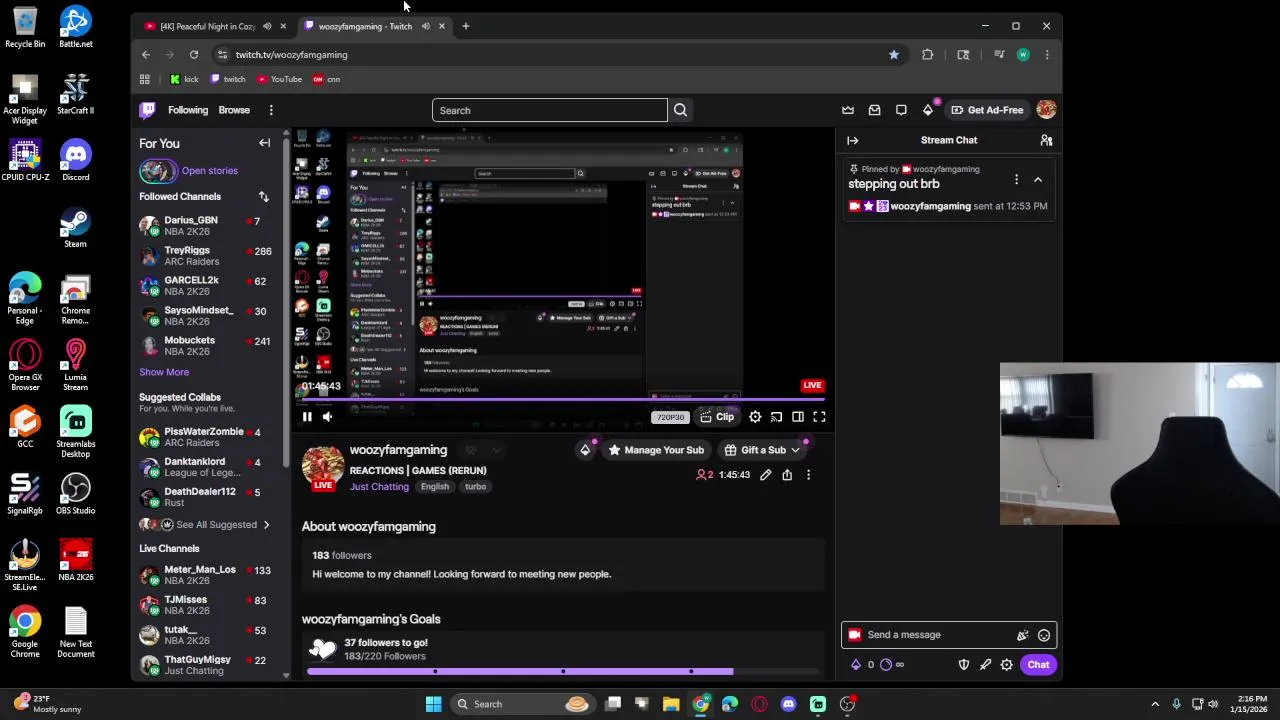Open Prime Loot crown icon
The height and width of the screenshot is (720, 1280).
click(x=848, y=110)
